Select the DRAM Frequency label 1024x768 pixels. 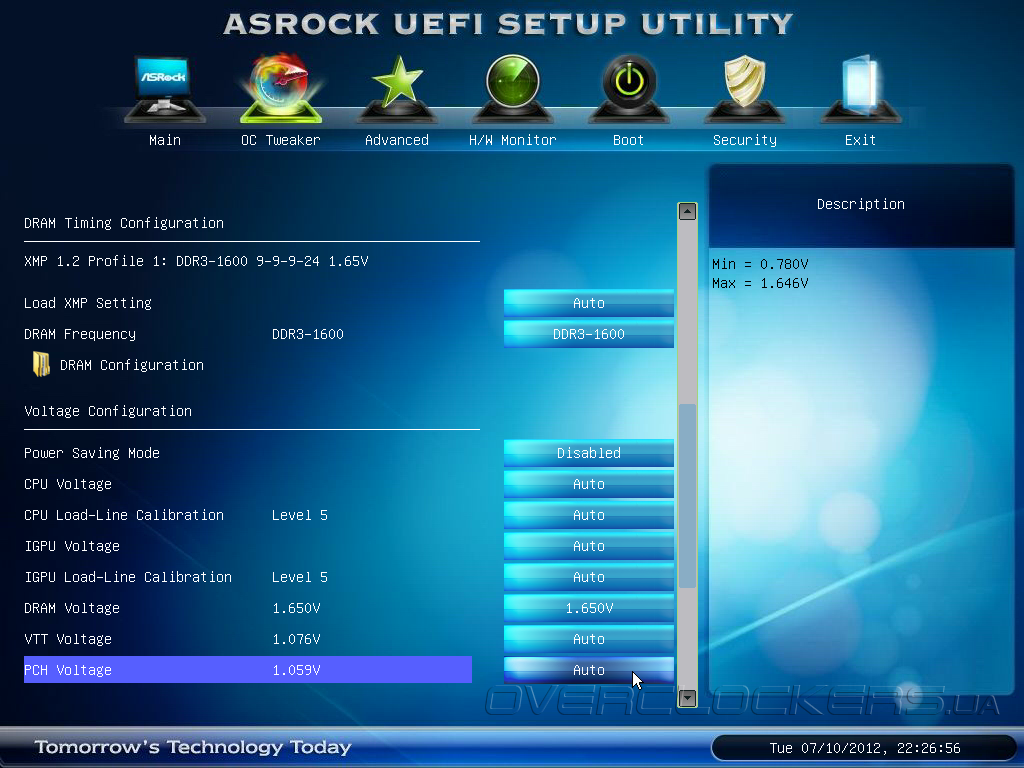pyautogui.click(x=80, y=334)
